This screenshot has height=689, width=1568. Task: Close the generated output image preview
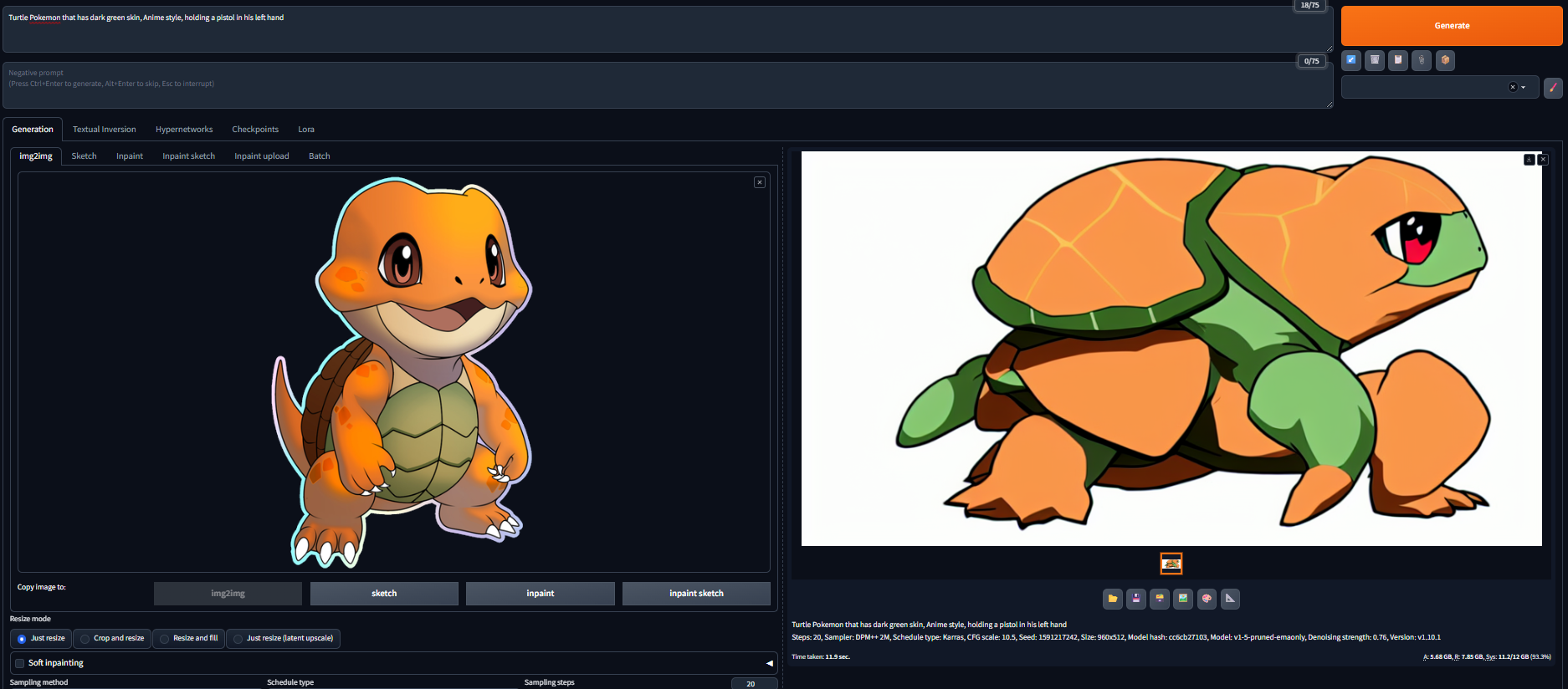click(1543, 160)
